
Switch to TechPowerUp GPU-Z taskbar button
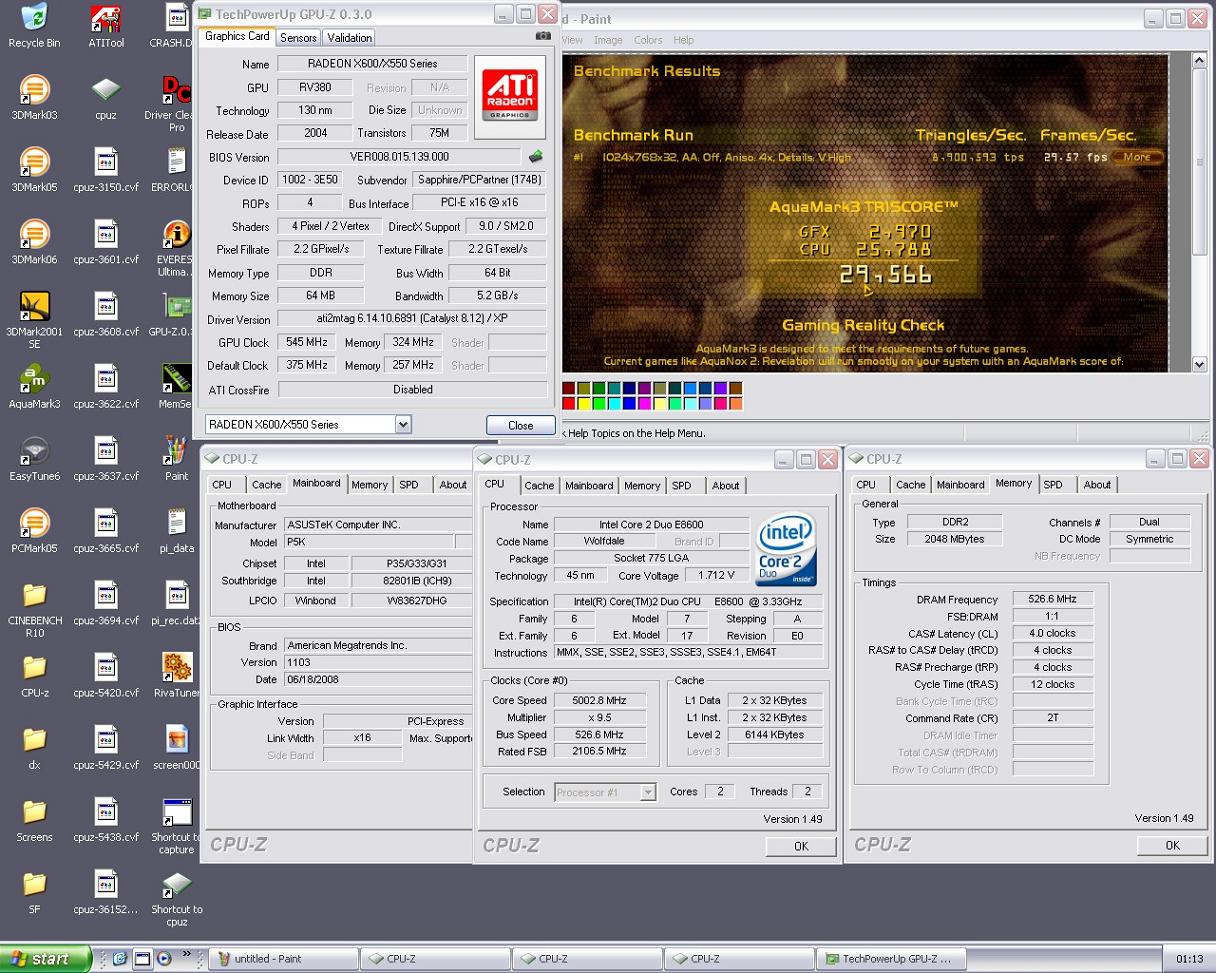[892, 958]
